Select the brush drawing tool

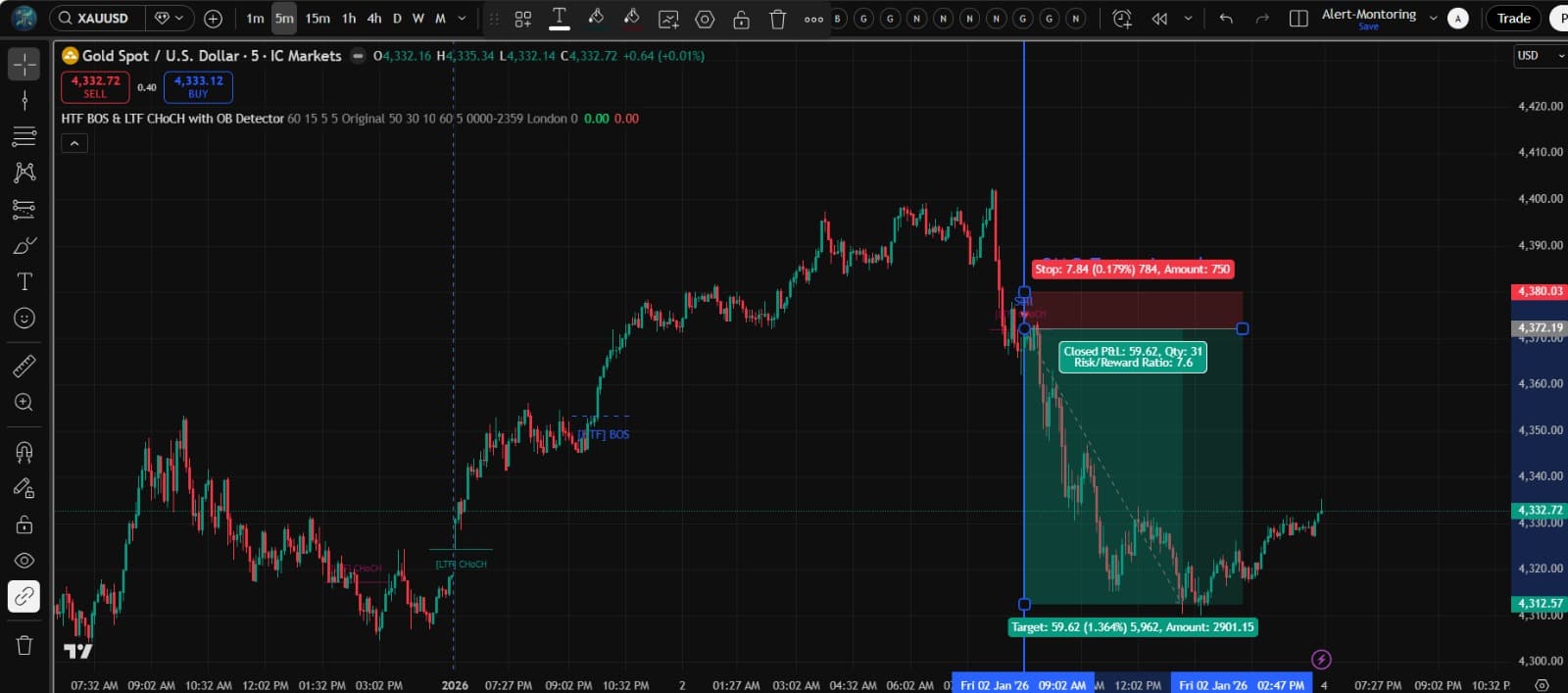[24, 245]
